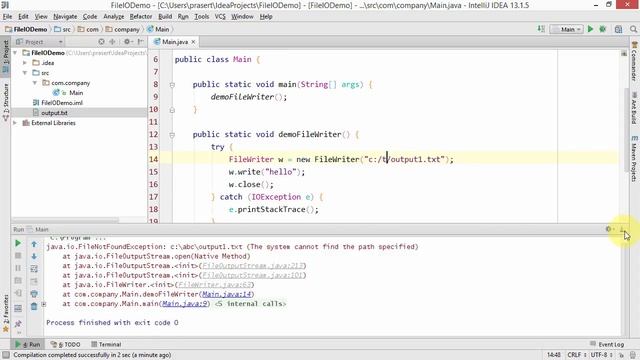Image resolution: width=640 pixels, height=360 pixels.
Task: Toggle code folding at main method line 8
Action: point(172,85)
